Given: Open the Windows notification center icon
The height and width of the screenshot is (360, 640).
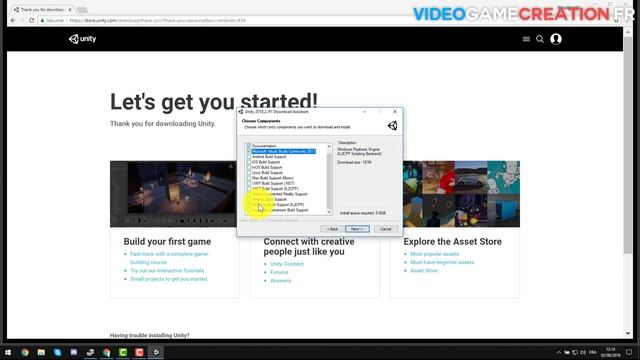Looking at the screenshot, I should pyautogui.click(x=629, y=353).
